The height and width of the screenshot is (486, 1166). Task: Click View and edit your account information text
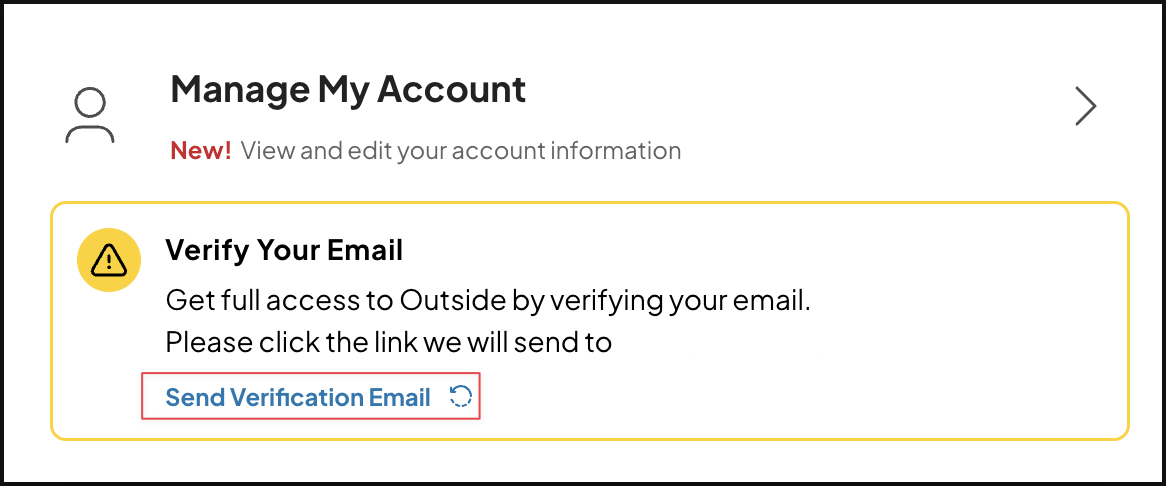point(461,152)
